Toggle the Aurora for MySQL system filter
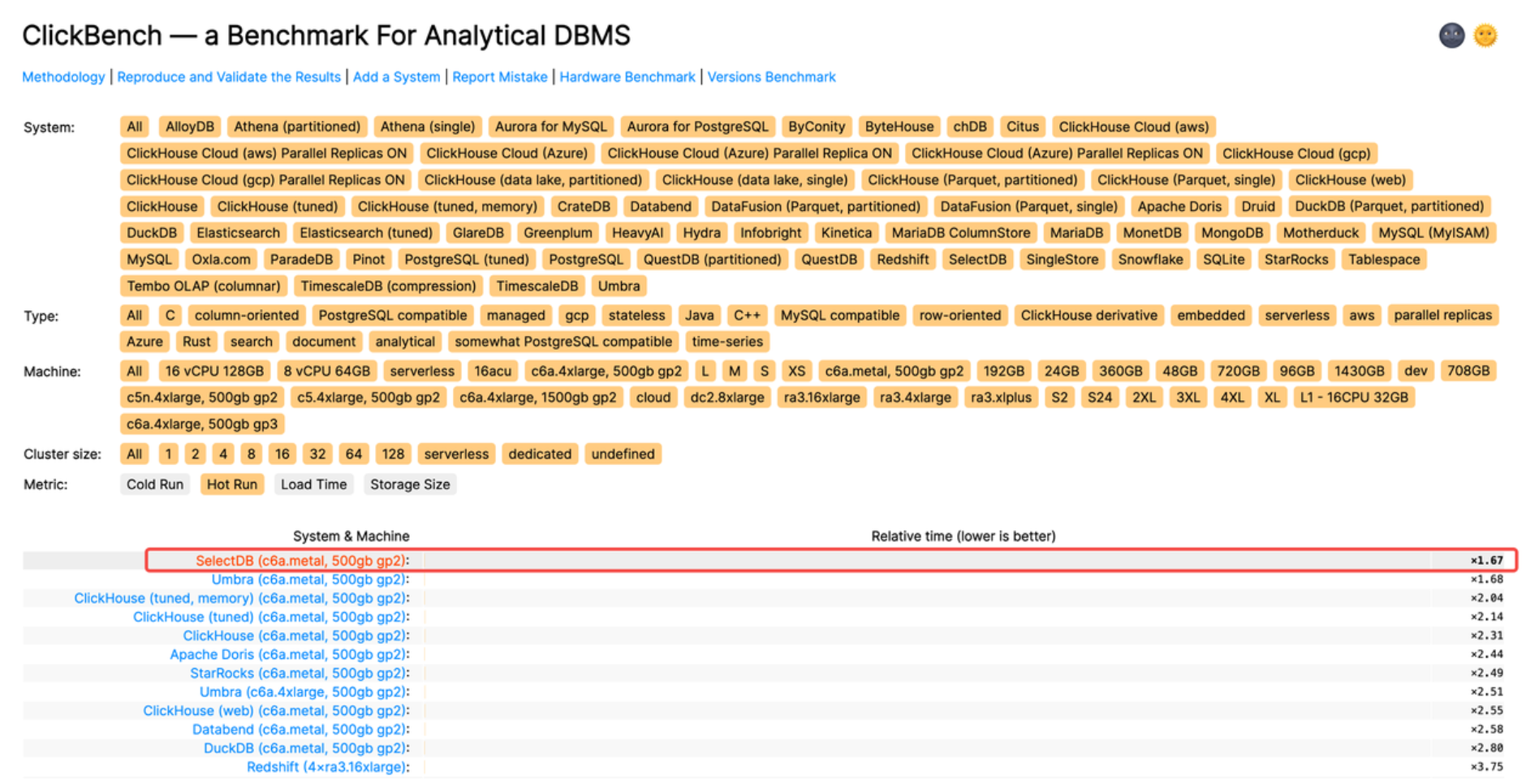The height and width of the screenshot is (784, 1539). pos(551,127)
